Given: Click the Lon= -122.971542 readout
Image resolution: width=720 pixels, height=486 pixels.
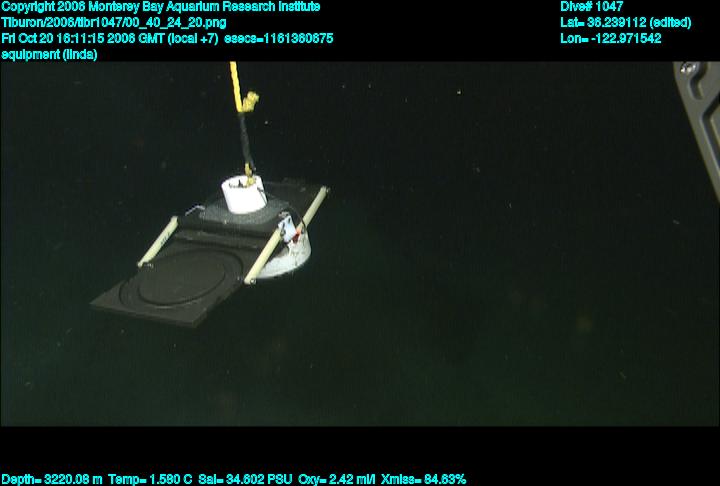Looking at the screenshot, I should point(611,38).
